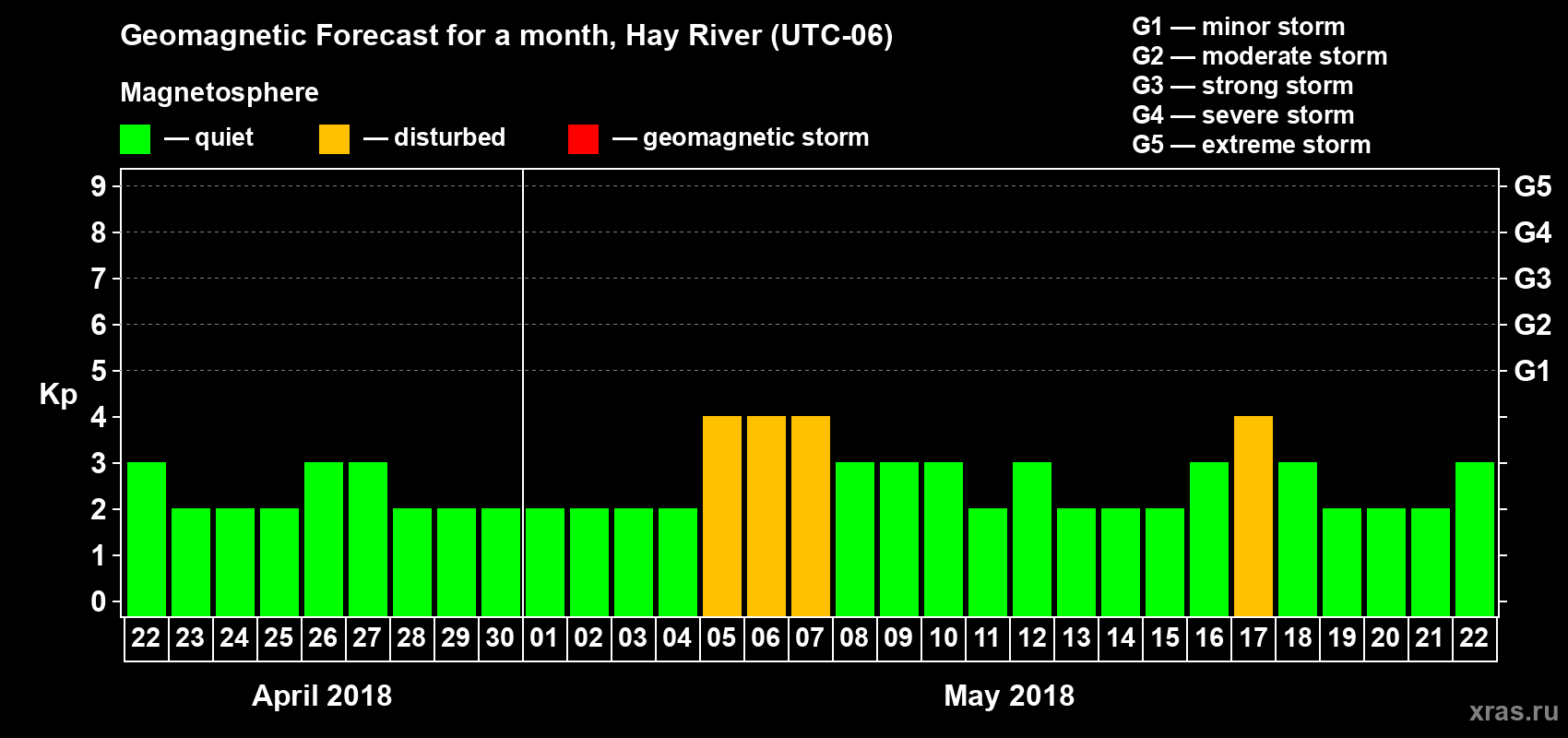Click the green bar for May 18
Image resolution: width=1568 pixels, height=738 pixels.
pyautogui.click(x=1298, y=539)
